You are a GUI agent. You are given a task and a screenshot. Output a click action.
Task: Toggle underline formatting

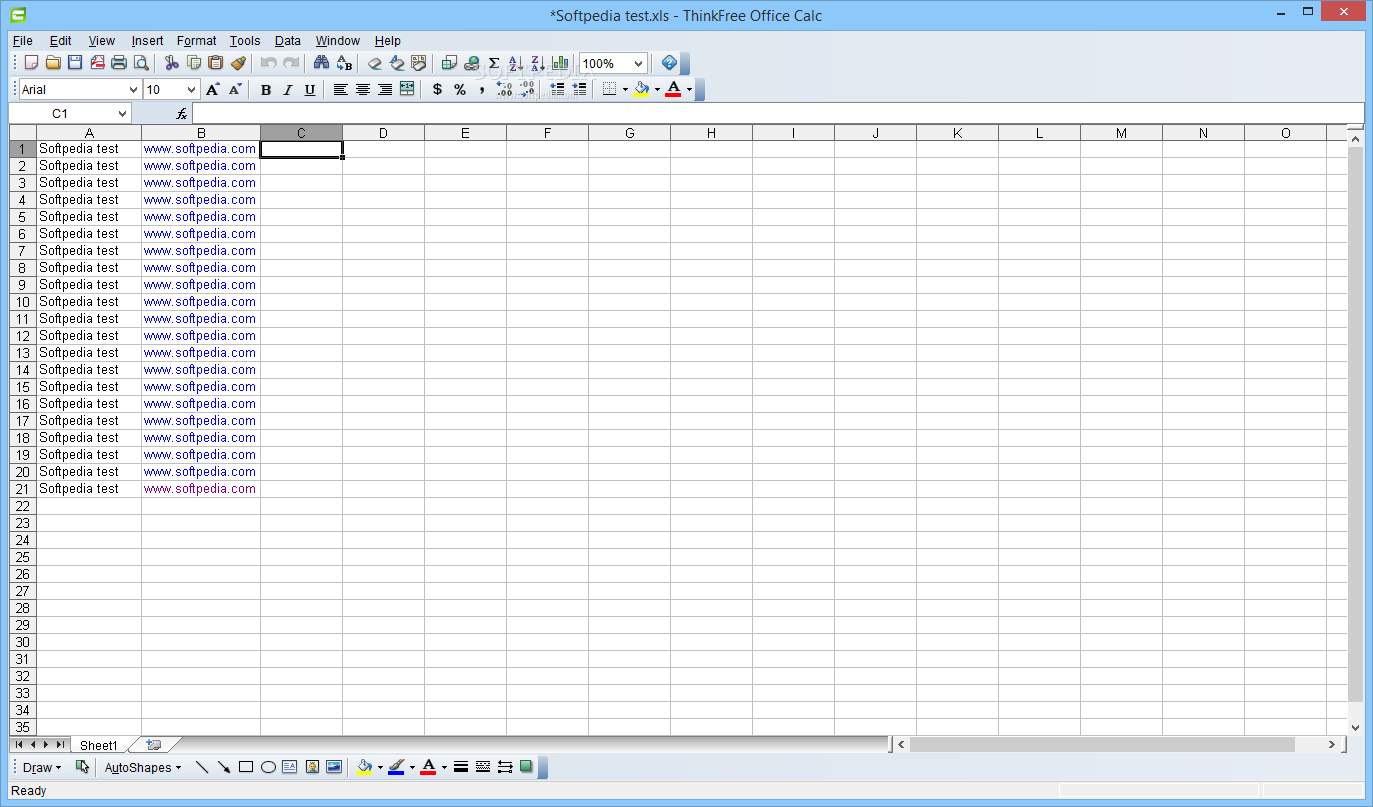[310, 89]
